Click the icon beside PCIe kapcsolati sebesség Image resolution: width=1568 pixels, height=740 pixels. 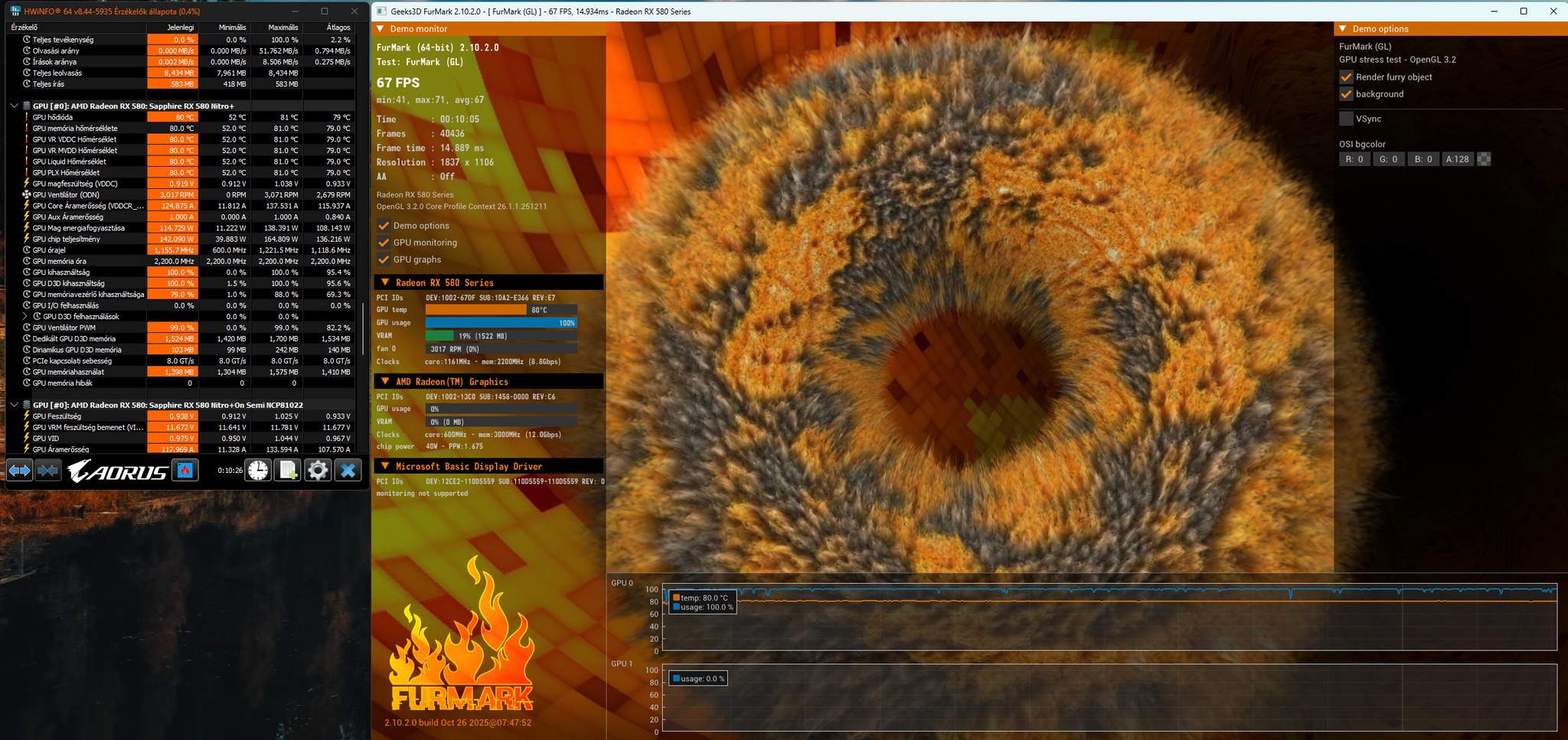click(27, 361)
